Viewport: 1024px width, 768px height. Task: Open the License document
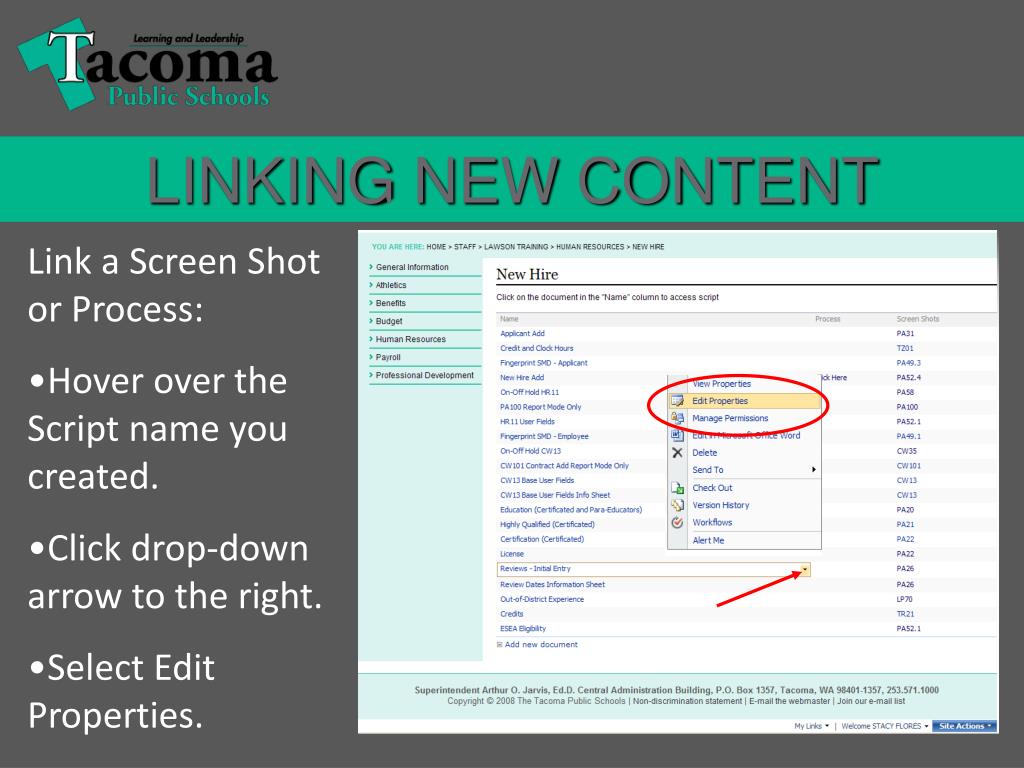coord(512,554)
